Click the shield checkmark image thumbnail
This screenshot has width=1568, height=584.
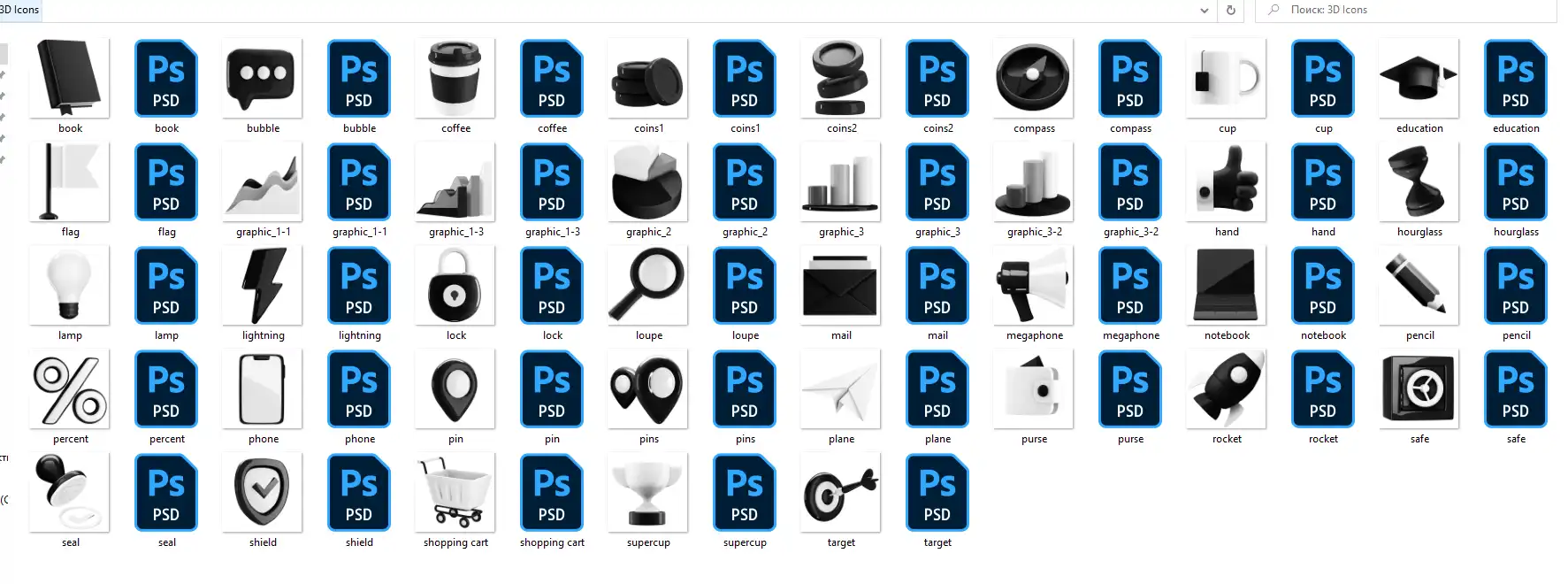pos(263,492)
